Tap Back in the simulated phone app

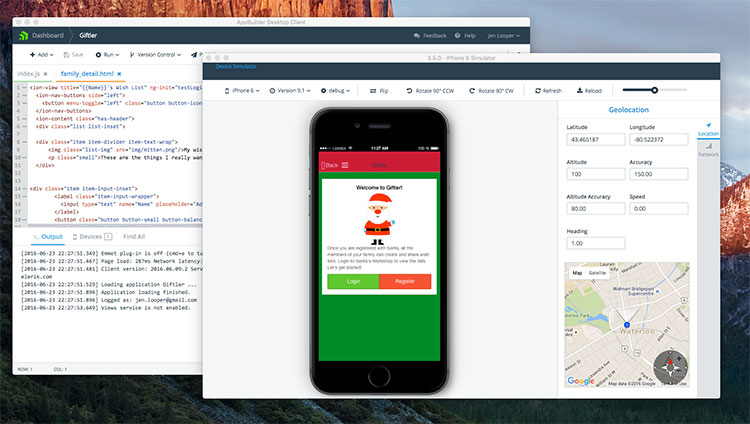tap(329, 166)
